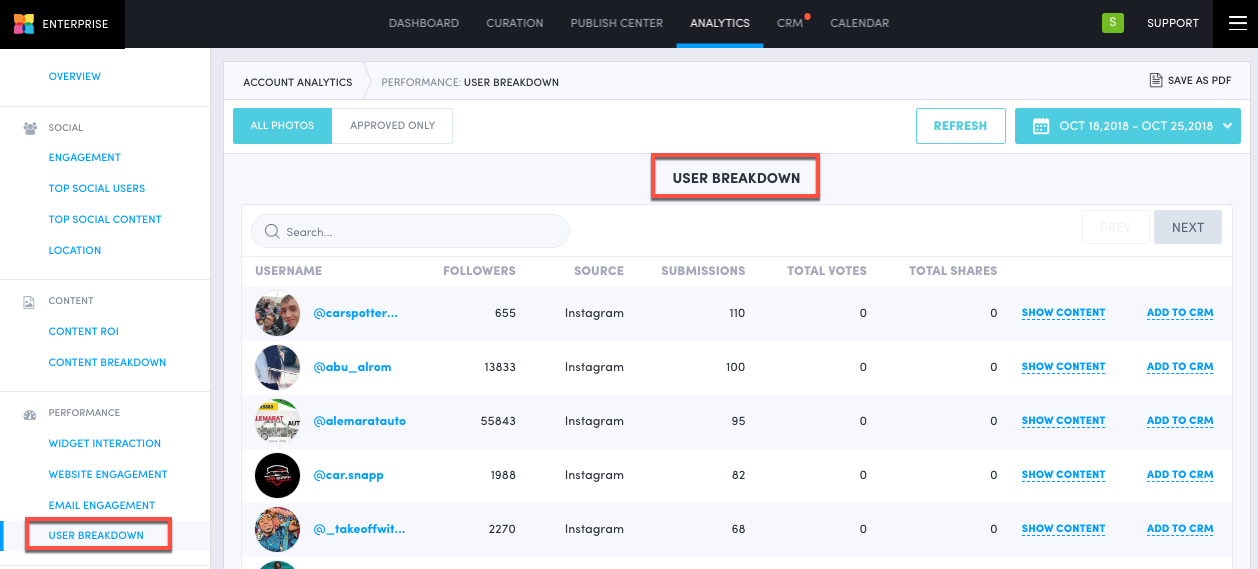Click the Save as PDF icon
The width and height of the screenshot is (1258, 569).
point(1156,81)
